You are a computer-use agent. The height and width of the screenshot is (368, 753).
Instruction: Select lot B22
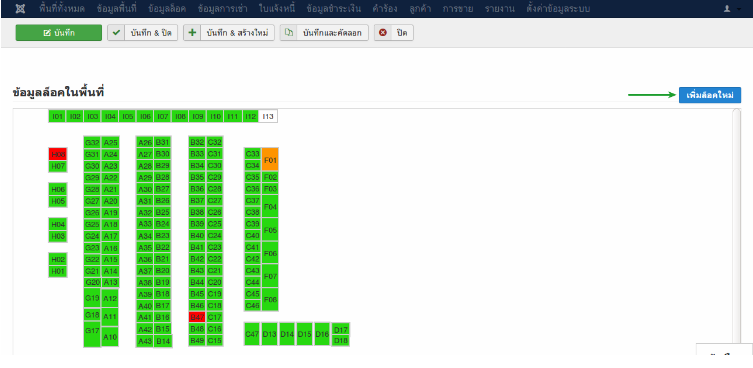click(x=163, y=247)
